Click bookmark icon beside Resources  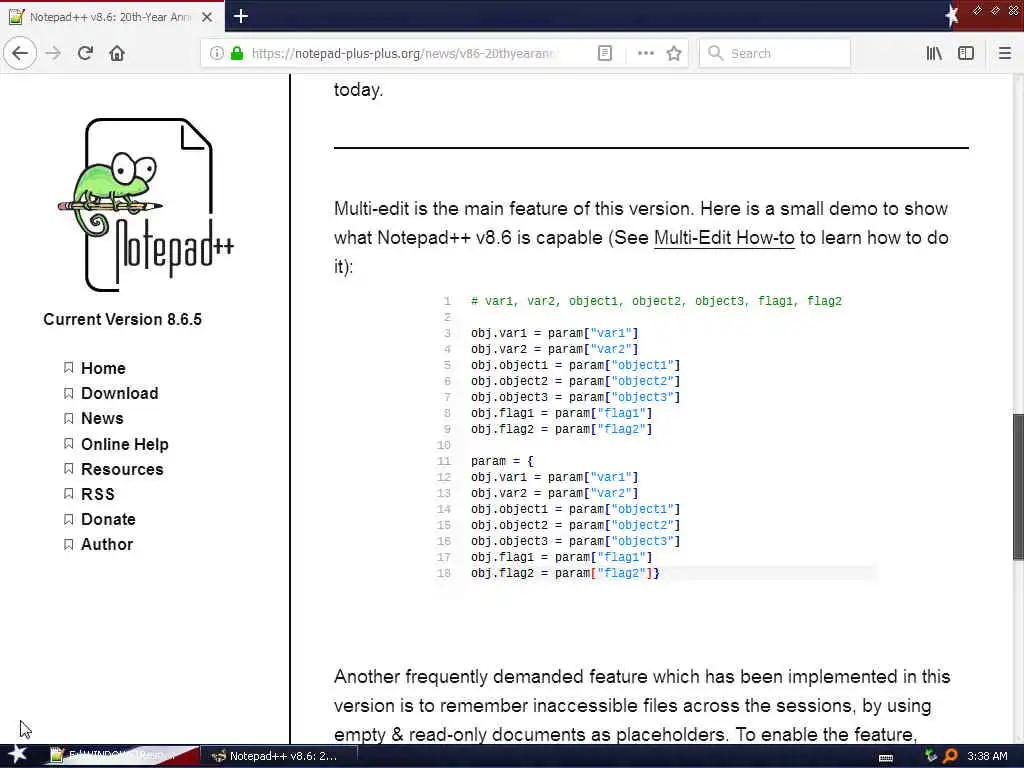point(69,469)
